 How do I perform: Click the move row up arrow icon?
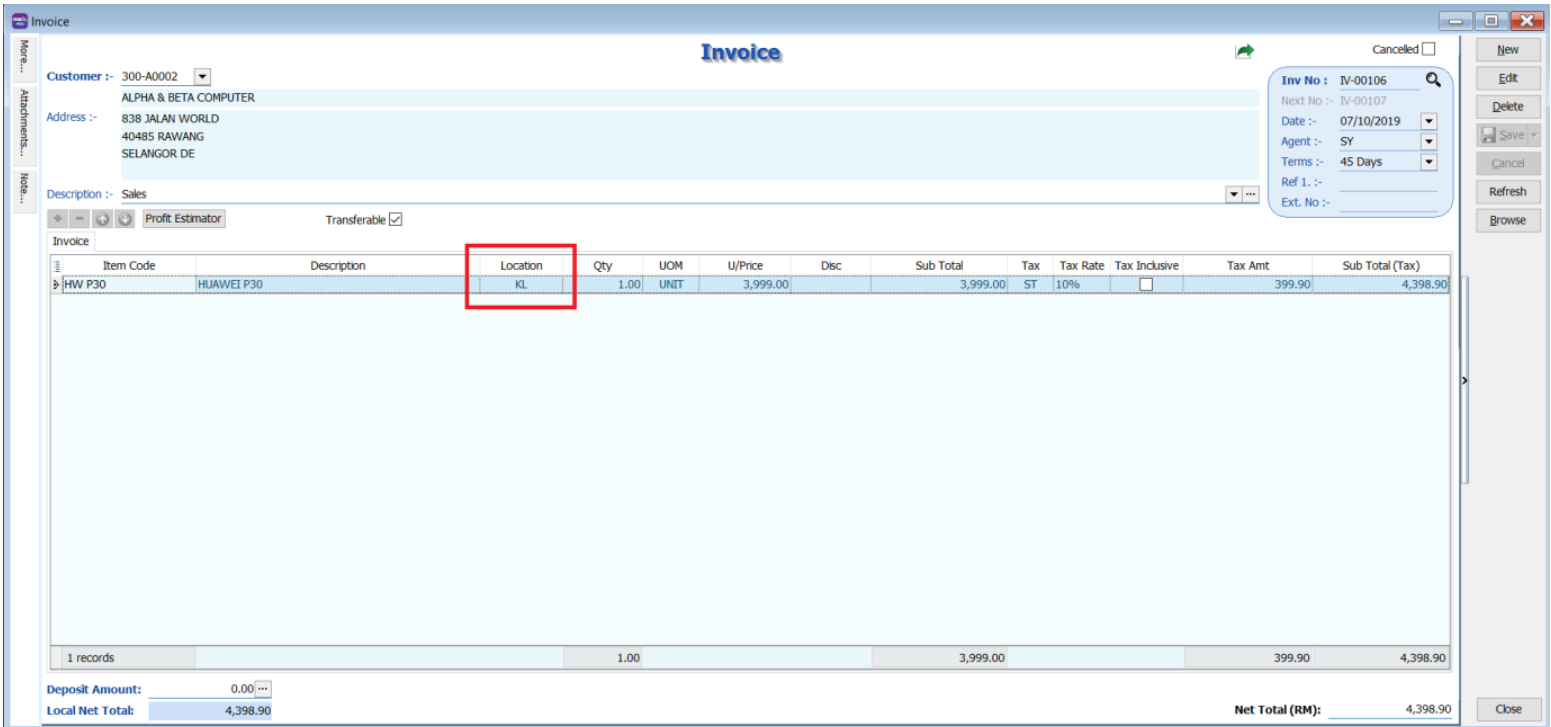[x=101, y=219]
